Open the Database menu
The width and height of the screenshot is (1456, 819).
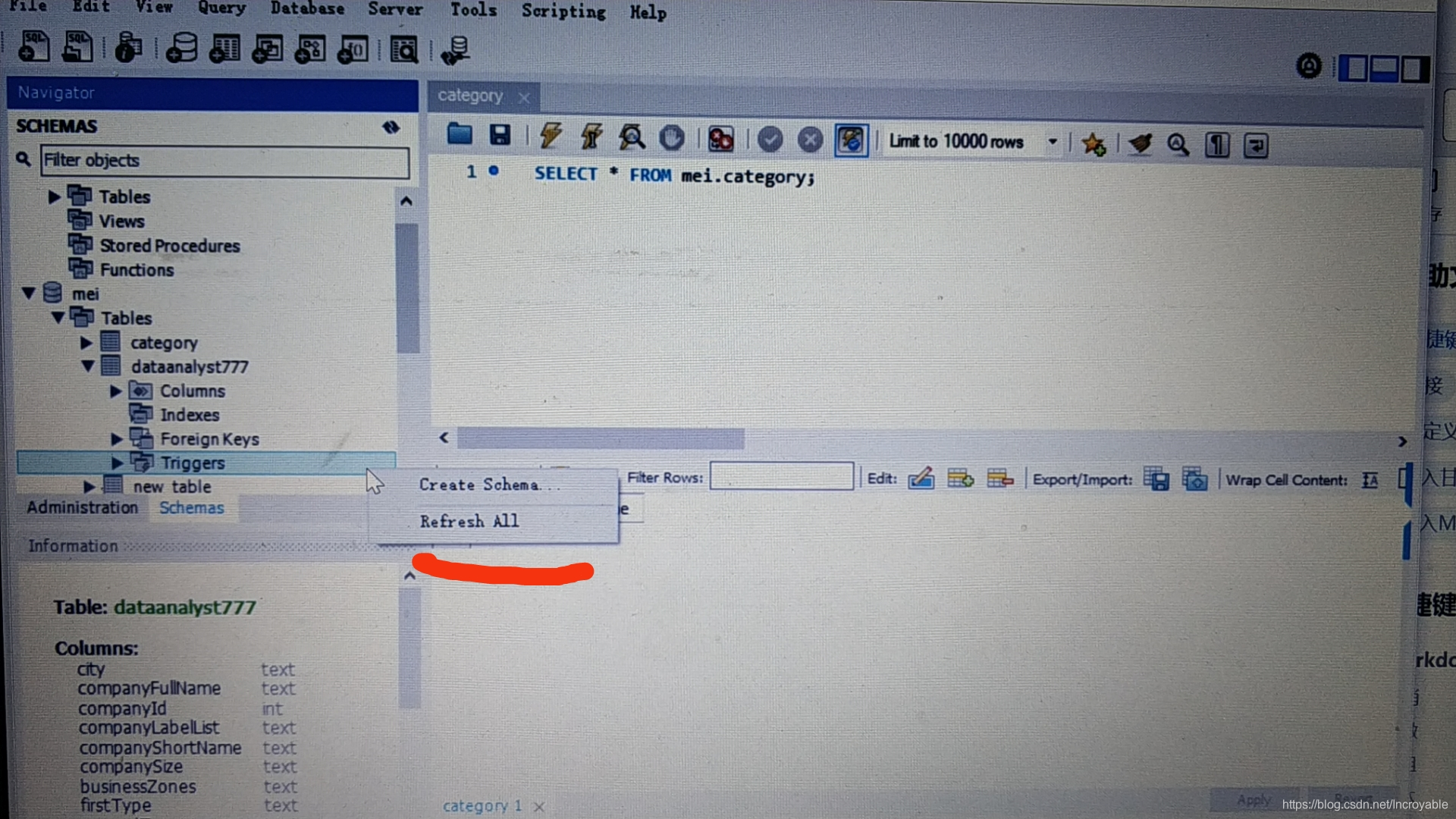tap(307, 9)
